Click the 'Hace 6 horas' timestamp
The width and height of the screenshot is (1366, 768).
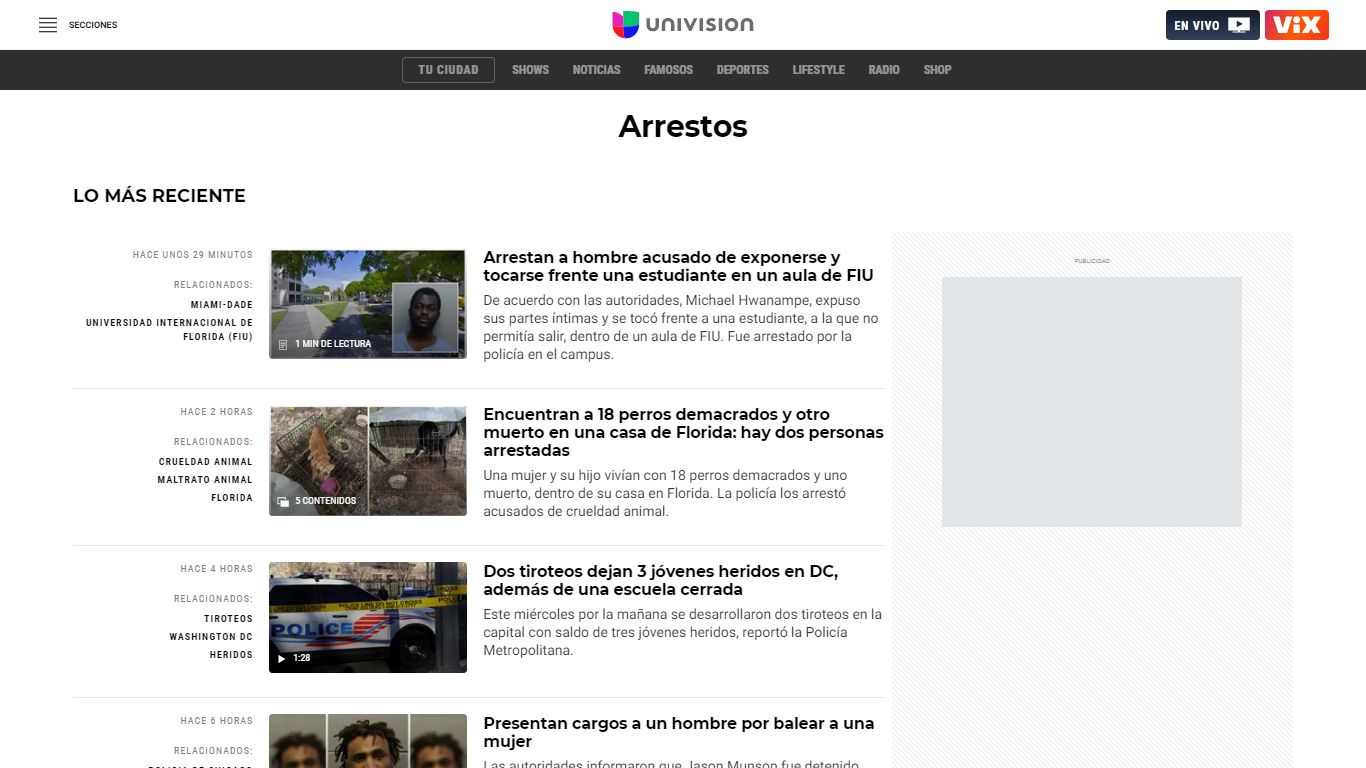217,721
